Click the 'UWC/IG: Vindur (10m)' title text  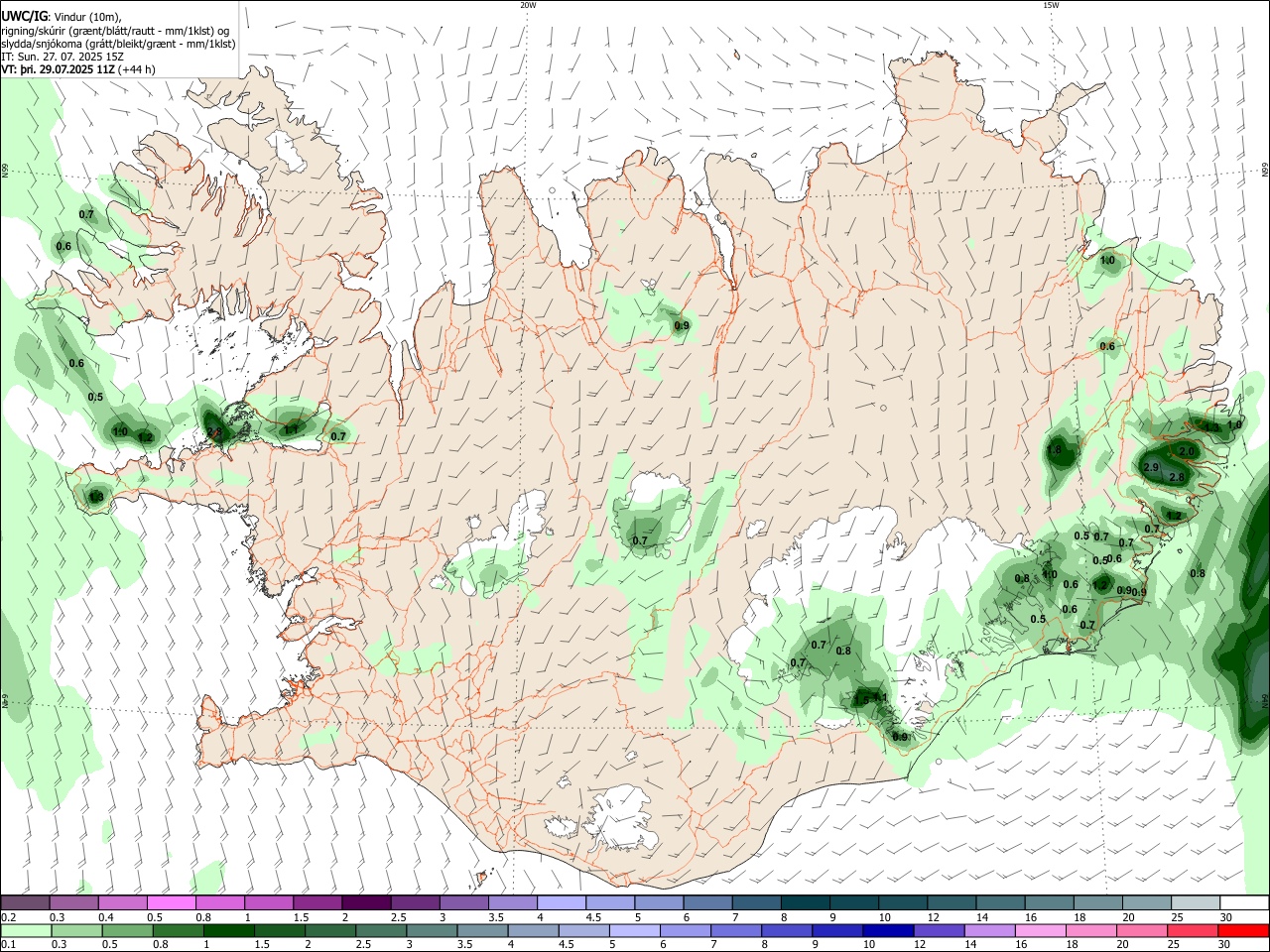tap(63, 17)
